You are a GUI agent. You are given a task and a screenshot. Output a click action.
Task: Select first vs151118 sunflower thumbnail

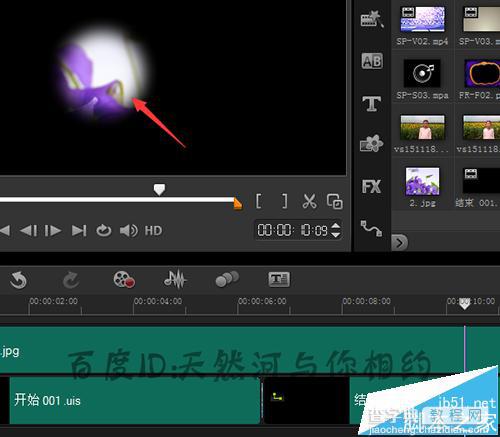[x=422, y=128]
